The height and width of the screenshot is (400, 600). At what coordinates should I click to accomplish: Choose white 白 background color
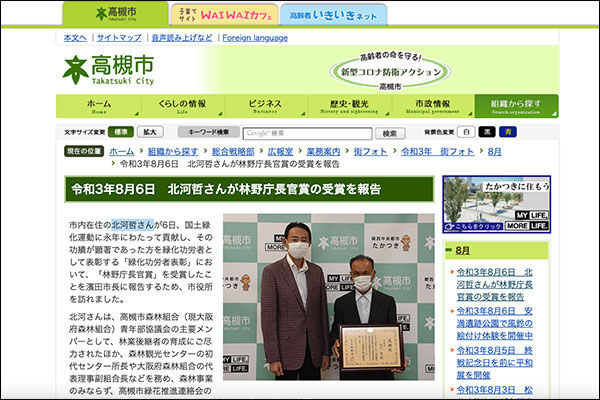[466, 132]
